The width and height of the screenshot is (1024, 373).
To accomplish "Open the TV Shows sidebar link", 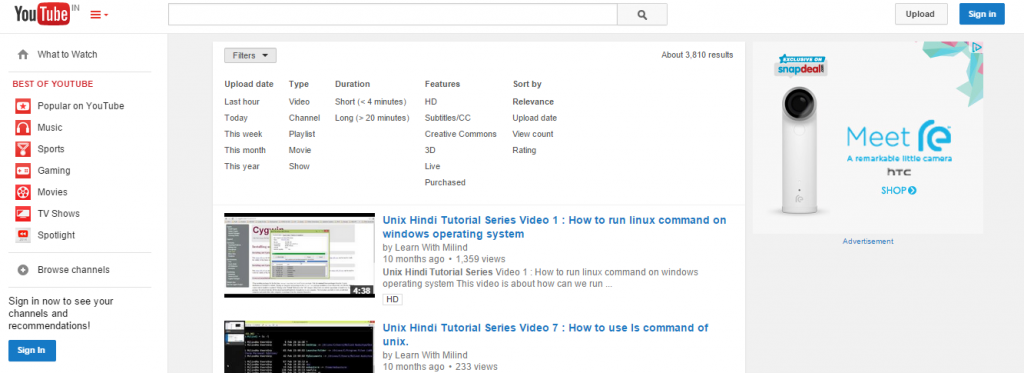I will 58,214.
